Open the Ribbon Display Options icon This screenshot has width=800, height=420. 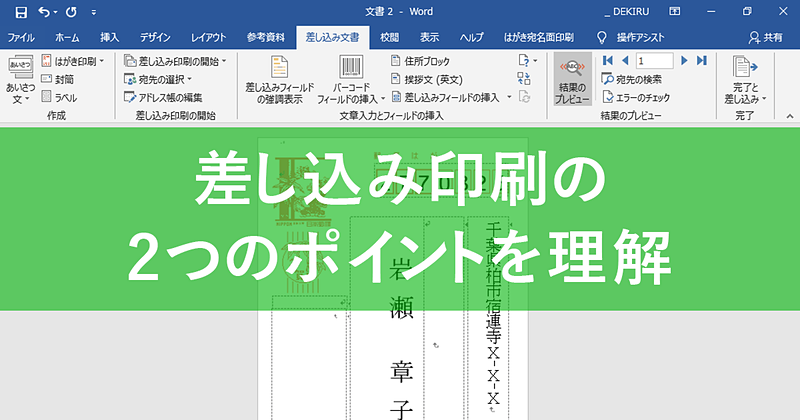(x=674, y=11)
